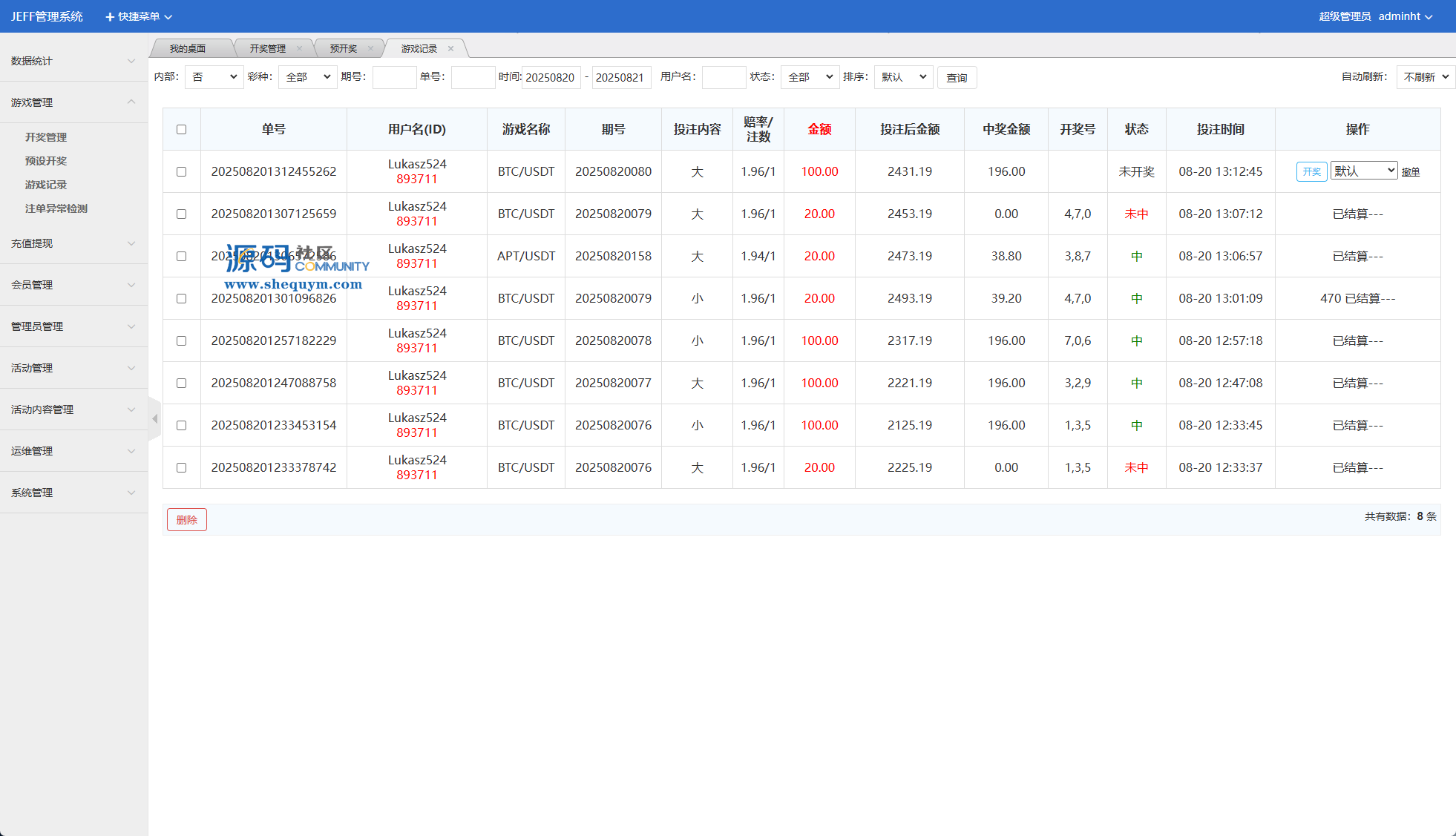Viewport: 1456px width, 836px height.
Task: Open the 快捷菜单 plus menu
Action: 139,16
